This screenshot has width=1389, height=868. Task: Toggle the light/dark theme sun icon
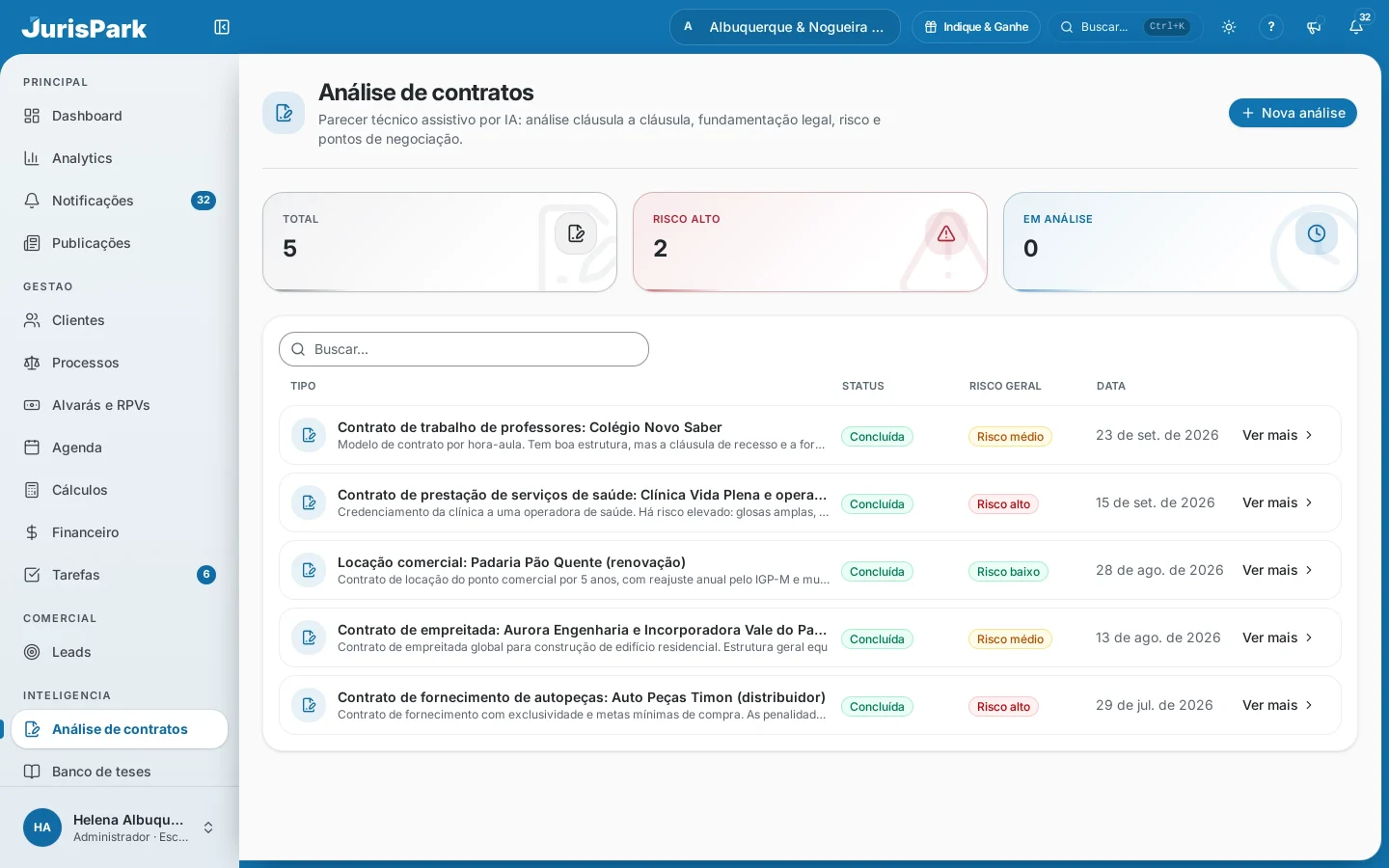pyautogui.click(x=1229, y=27)
